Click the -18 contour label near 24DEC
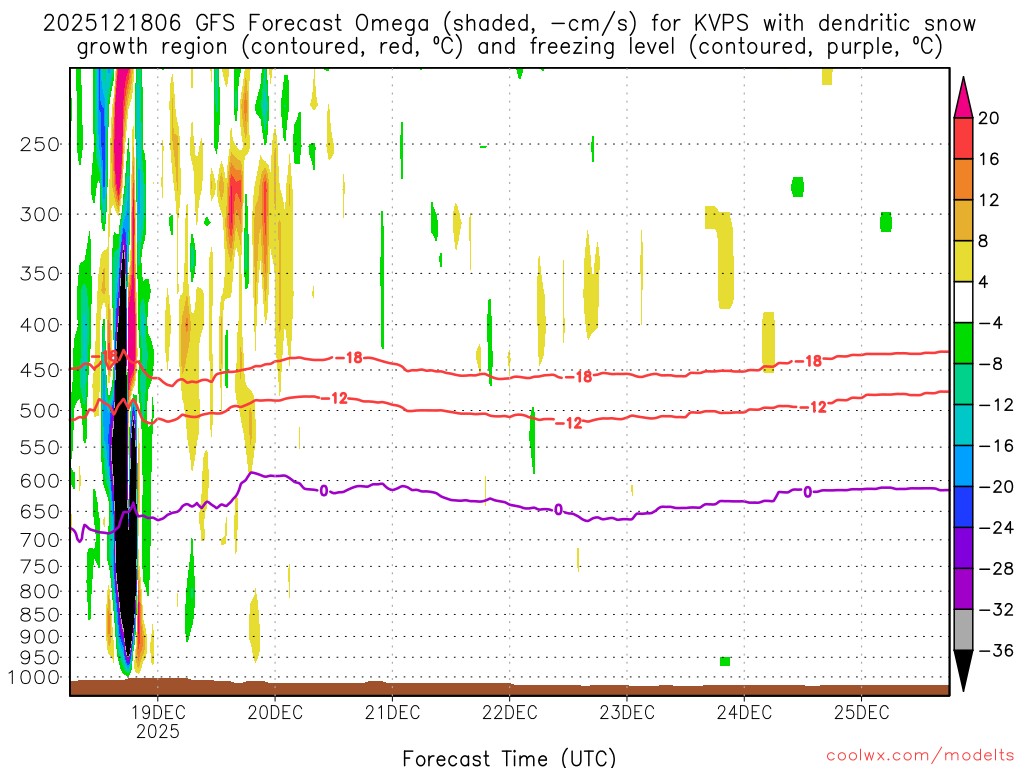 [807, 361]
